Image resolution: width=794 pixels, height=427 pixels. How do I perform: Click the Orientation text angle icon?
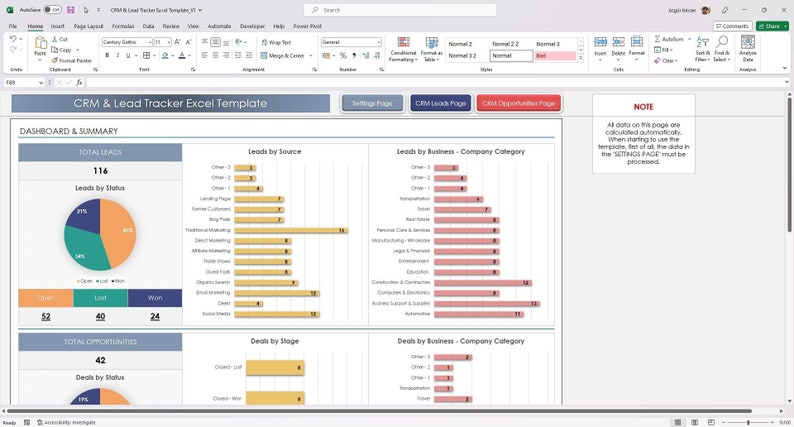[x=239, y=42]
